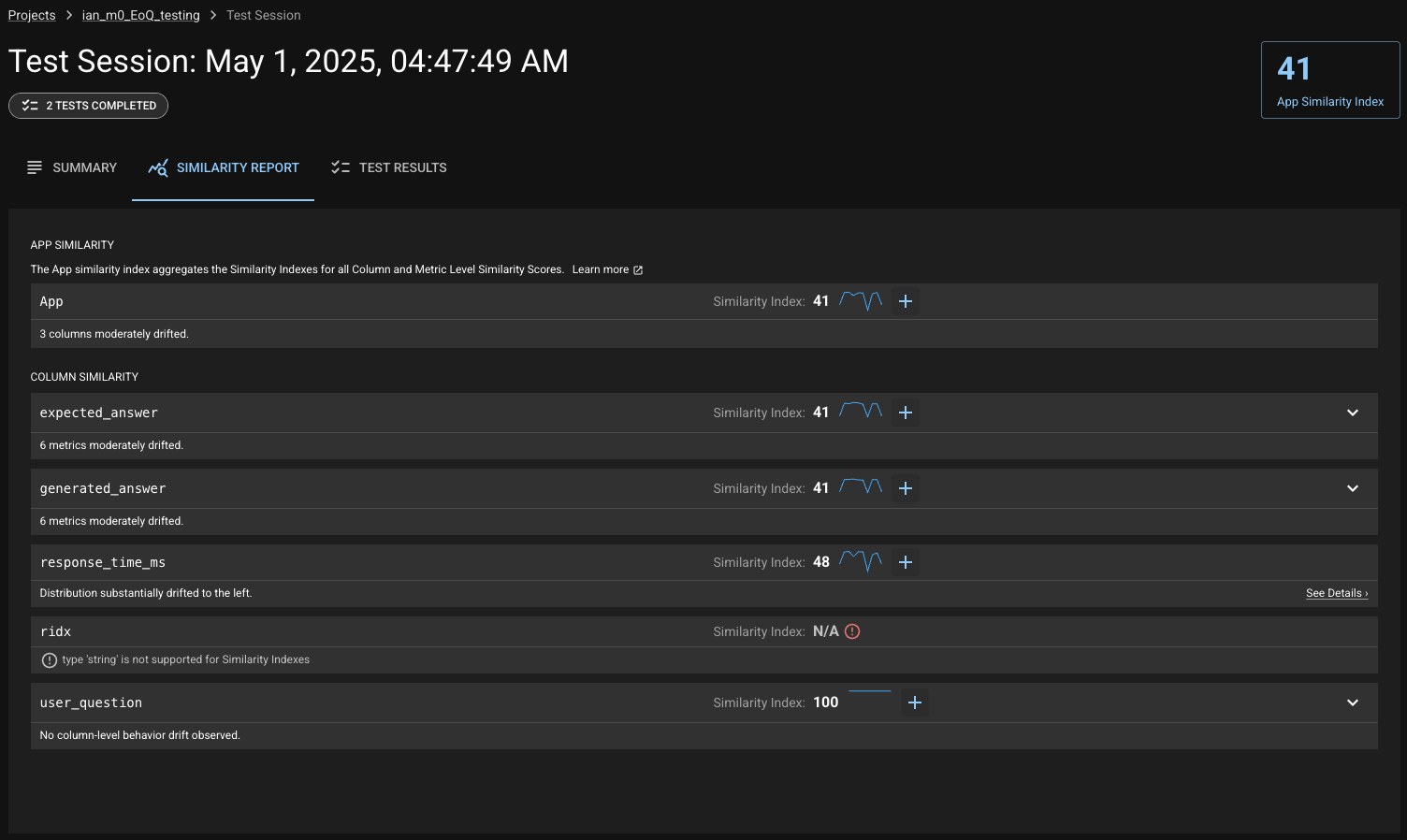Viewport: 1407px width, 840px height.
Task: Click the plus icon for generated_answer
Action: (905, 488)
